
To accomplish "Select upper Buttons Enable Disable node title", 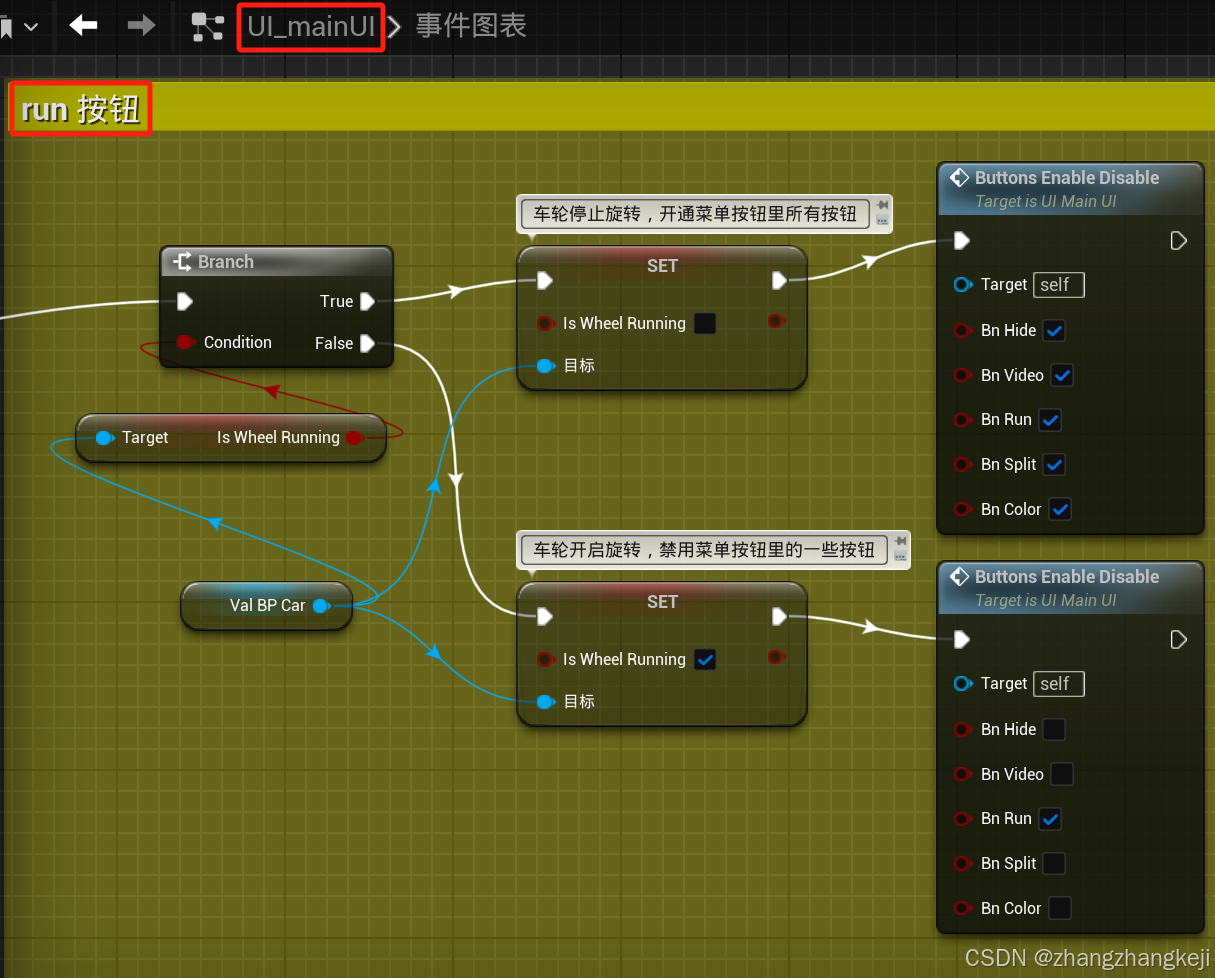I will [x=1067, y=178].
